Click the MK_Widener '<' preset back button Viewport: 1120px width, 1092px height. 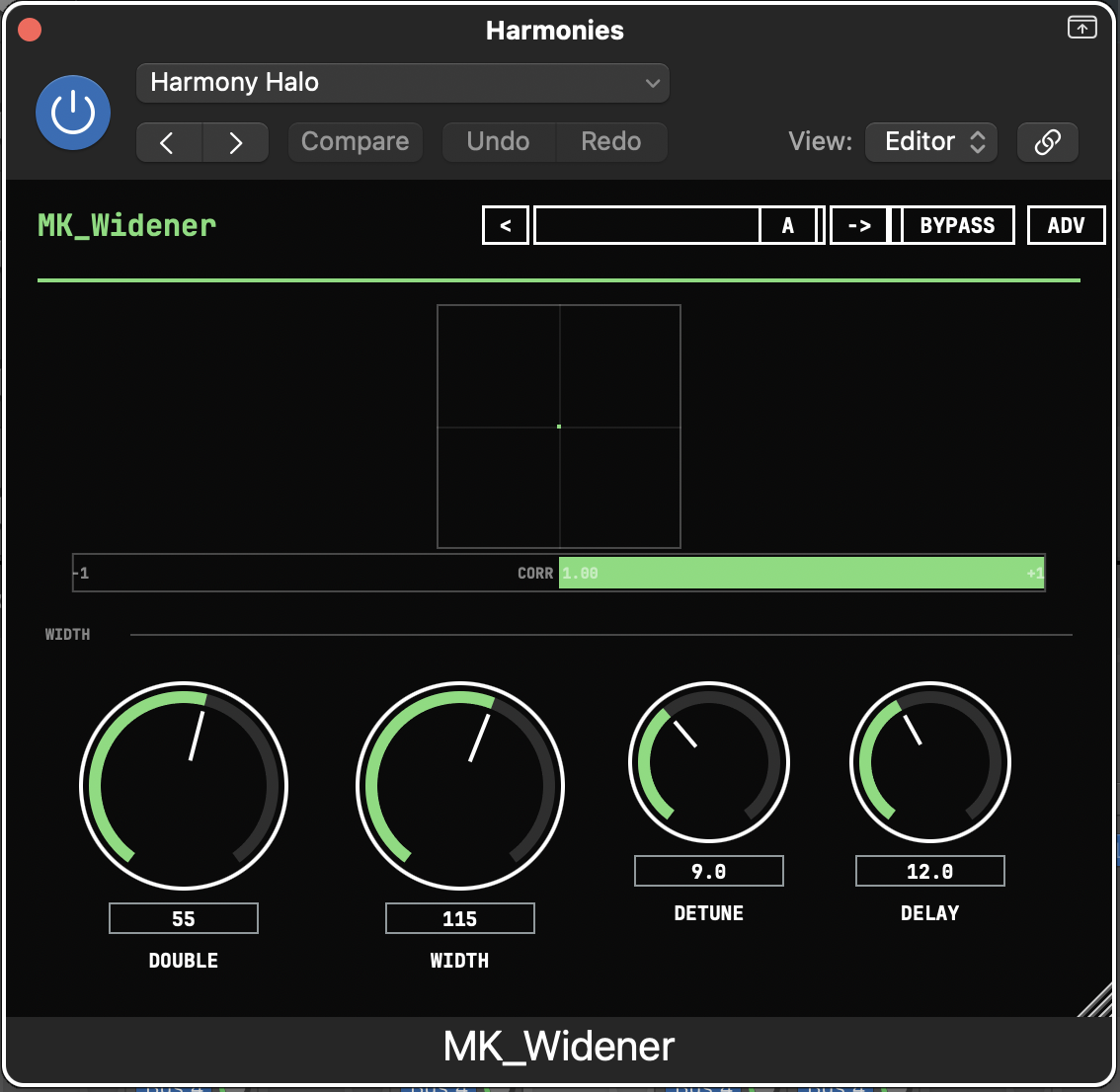click(x=506, y=226)
